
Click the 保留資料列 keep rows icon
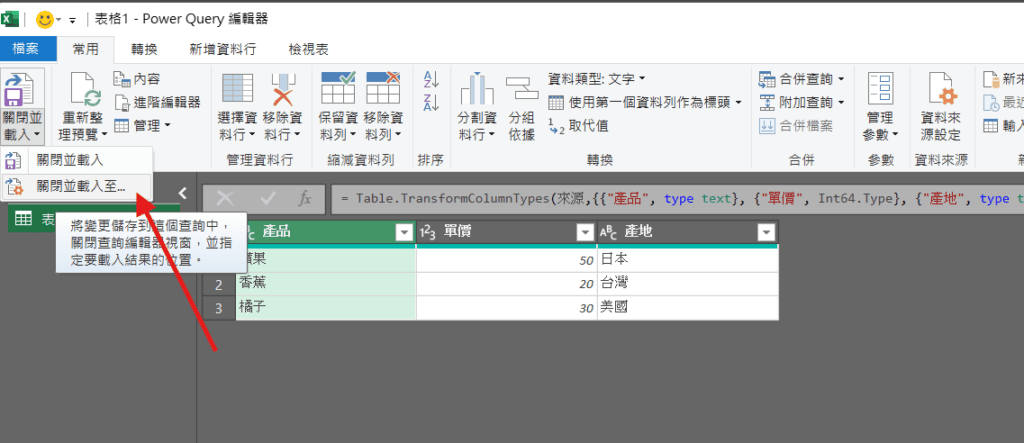point(337,92)
